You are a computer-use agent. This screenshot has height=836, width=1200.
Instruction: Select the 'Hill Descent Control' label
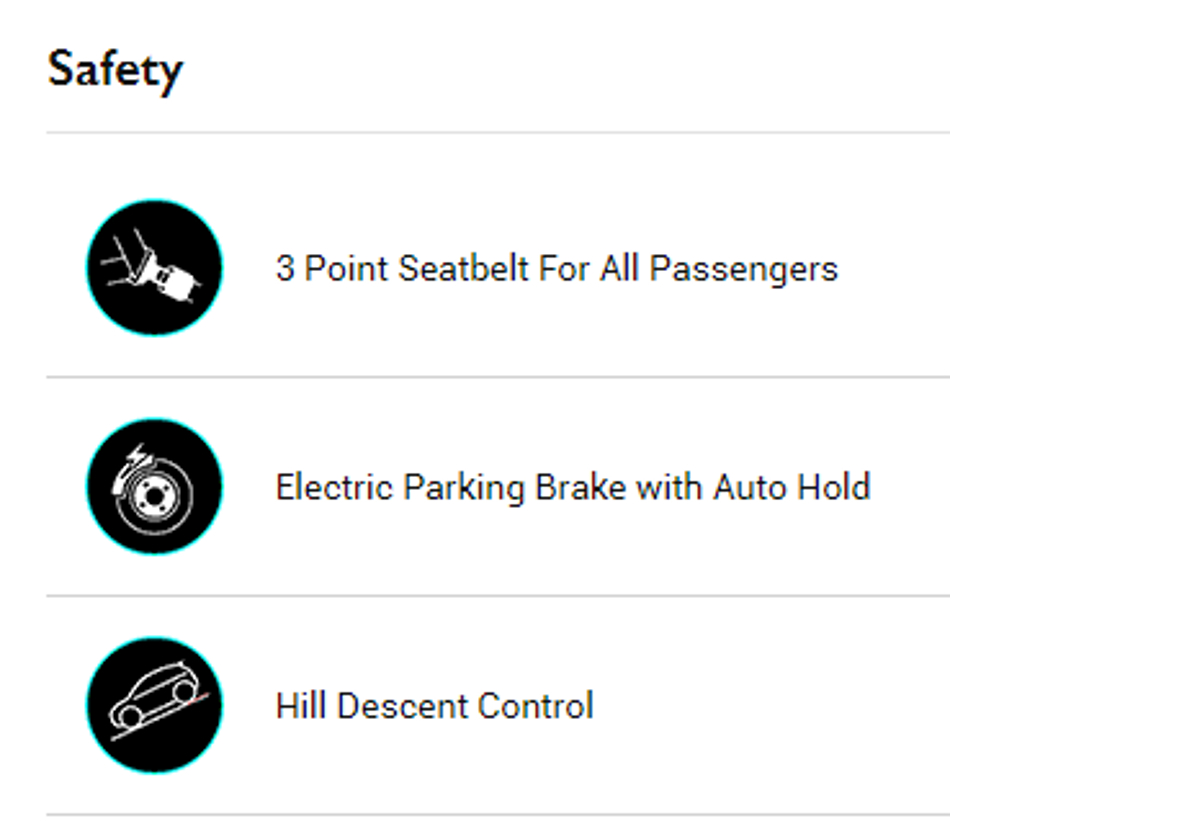(x=434, y=706)
